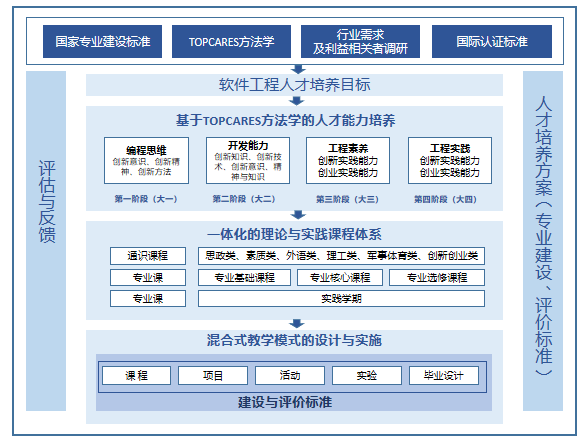Click the vertical 评估与反馈 bar
This screenshot has width=587, height=443.
(x=46, y=241)
